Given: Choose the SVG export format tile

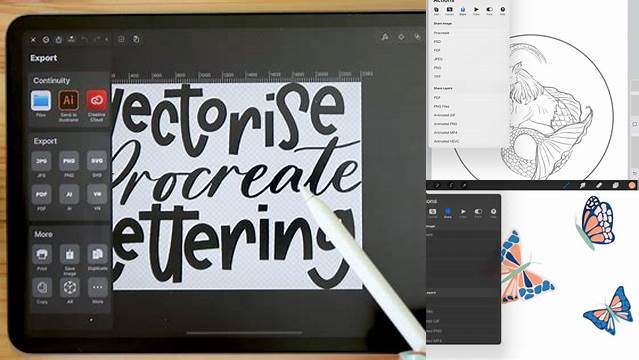Looking at the screenshot, I should click(x=97, y=161).
